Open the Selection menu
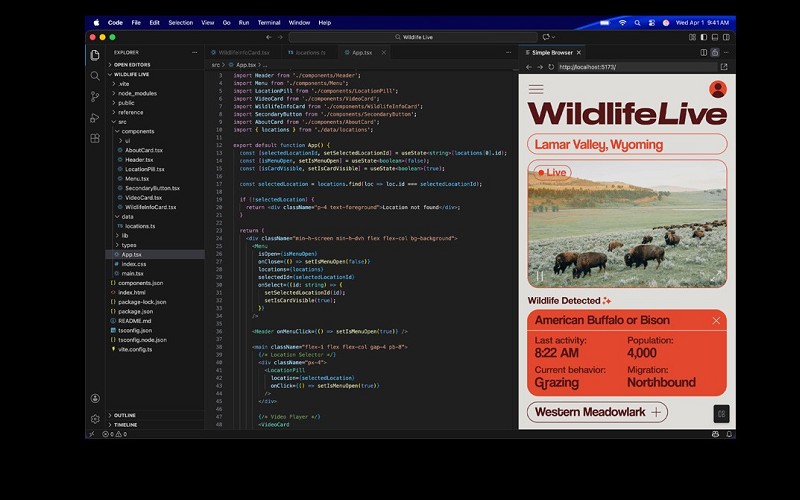800x500 pixels. tap(181, 22)
